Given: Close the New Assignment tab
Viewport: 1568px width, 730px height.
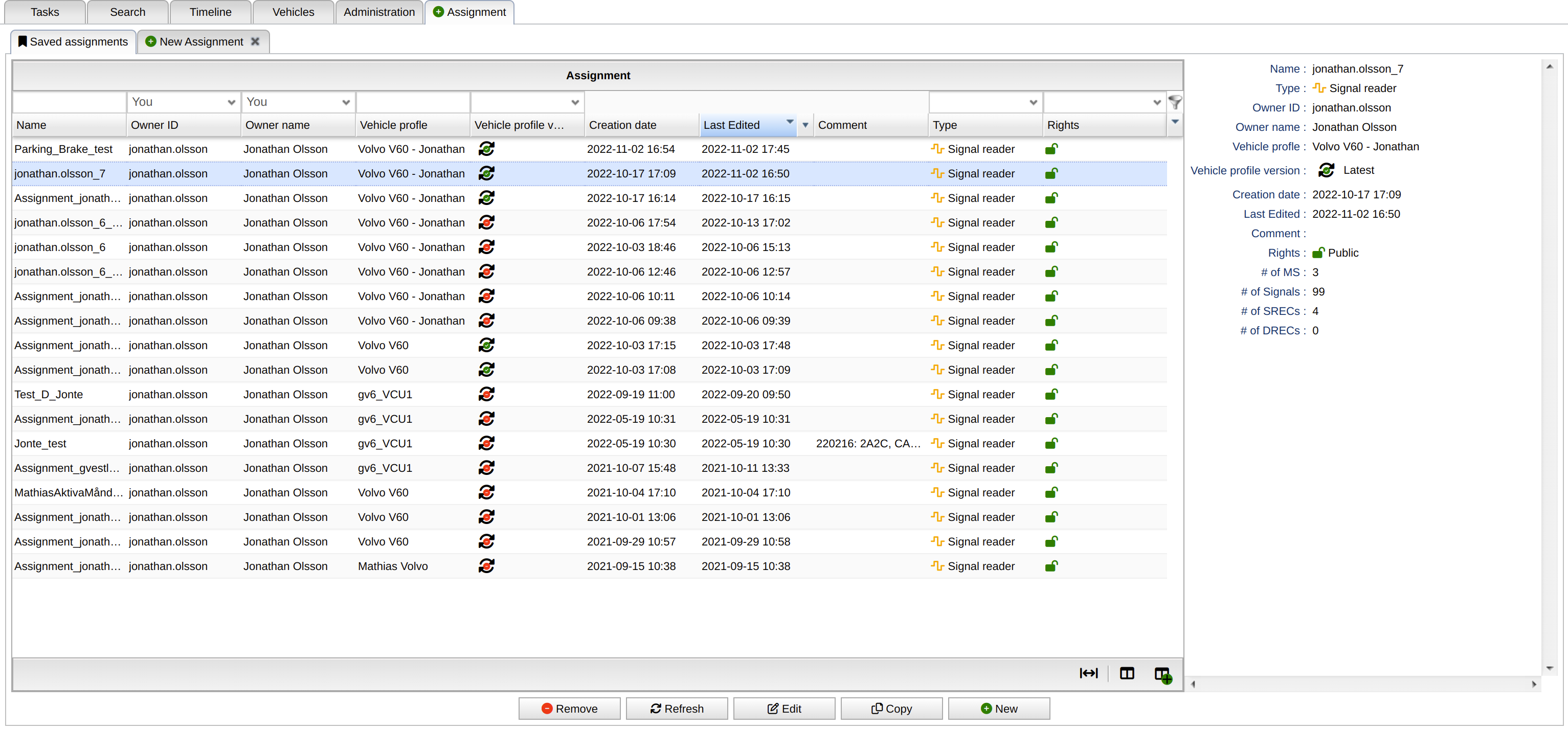Looking at the screenshot, I should point(255,41).
